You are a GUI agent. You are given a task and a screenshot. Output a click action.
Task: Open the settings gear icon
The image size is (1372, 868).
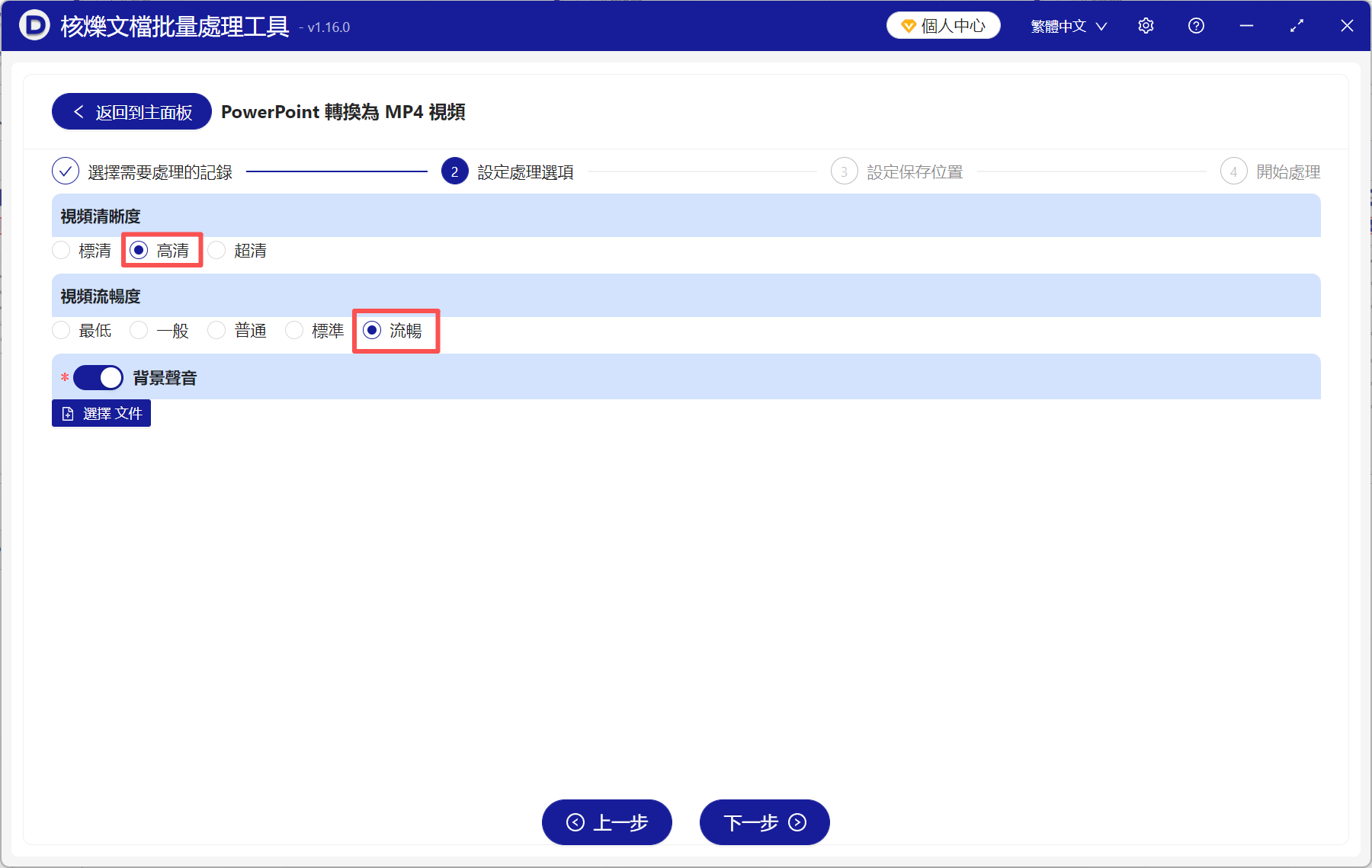1145,25
